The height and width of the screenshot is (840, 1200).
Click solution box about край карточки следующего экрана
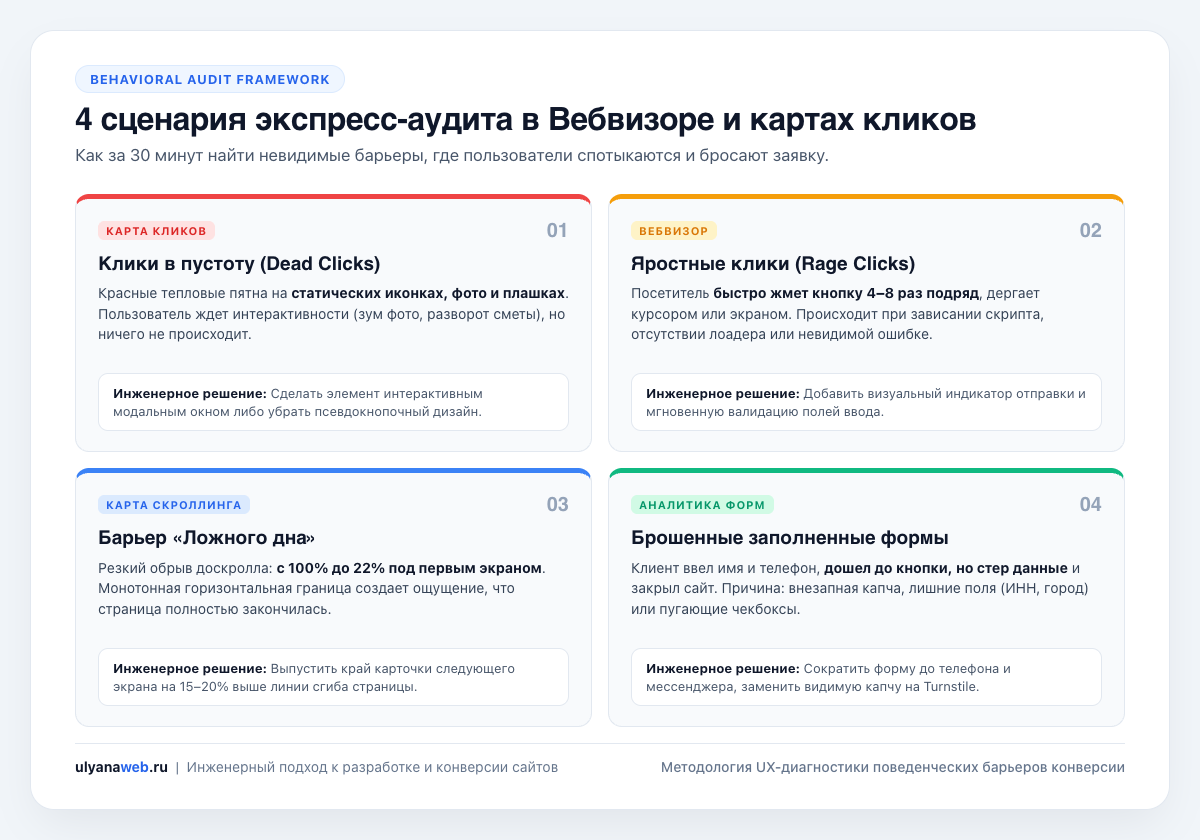333,677
